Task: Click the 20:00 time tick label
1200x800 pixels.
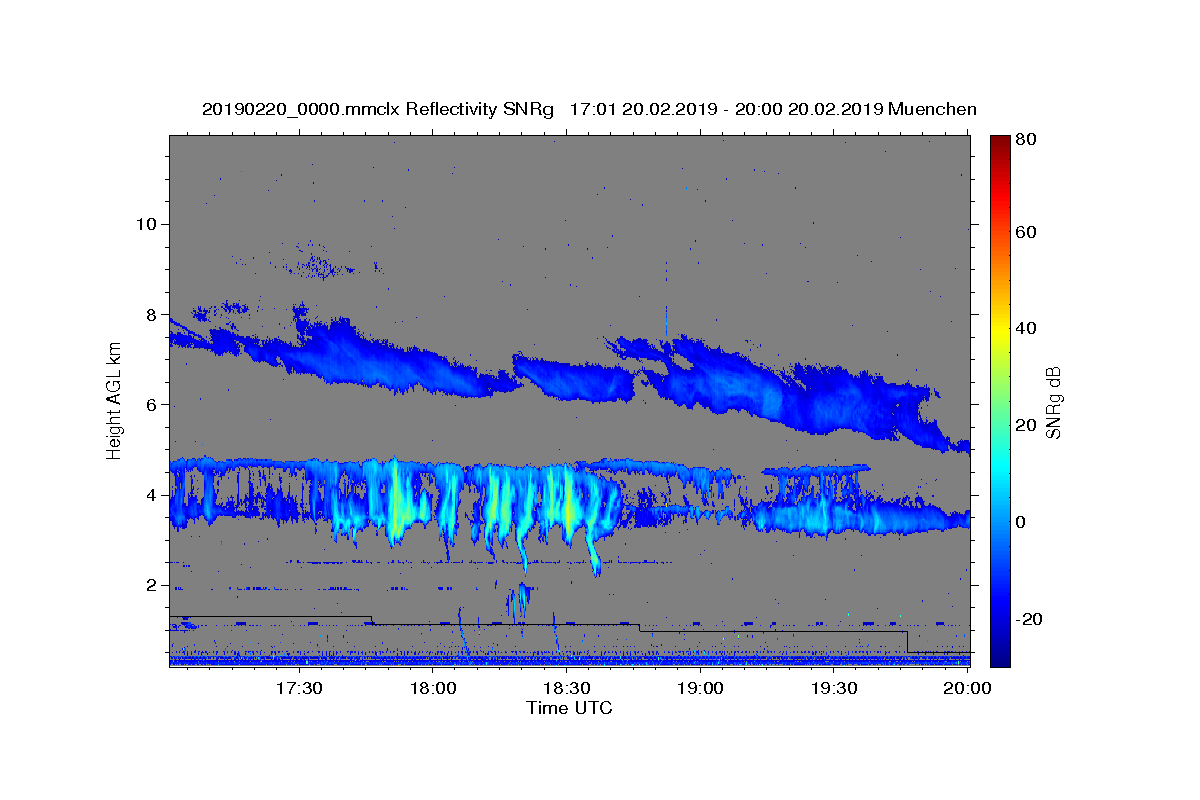Action: [967, 688]
